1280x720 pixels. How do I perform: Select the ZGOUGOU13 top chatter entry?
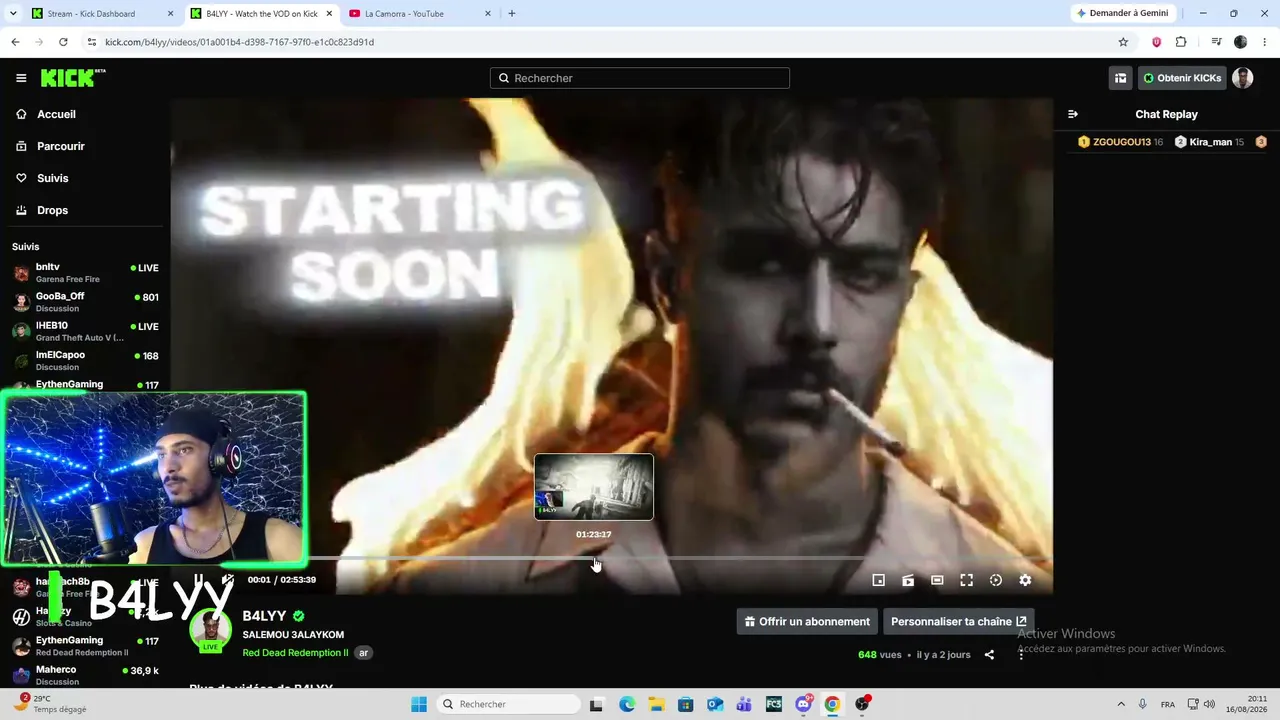coord(1120,142)
